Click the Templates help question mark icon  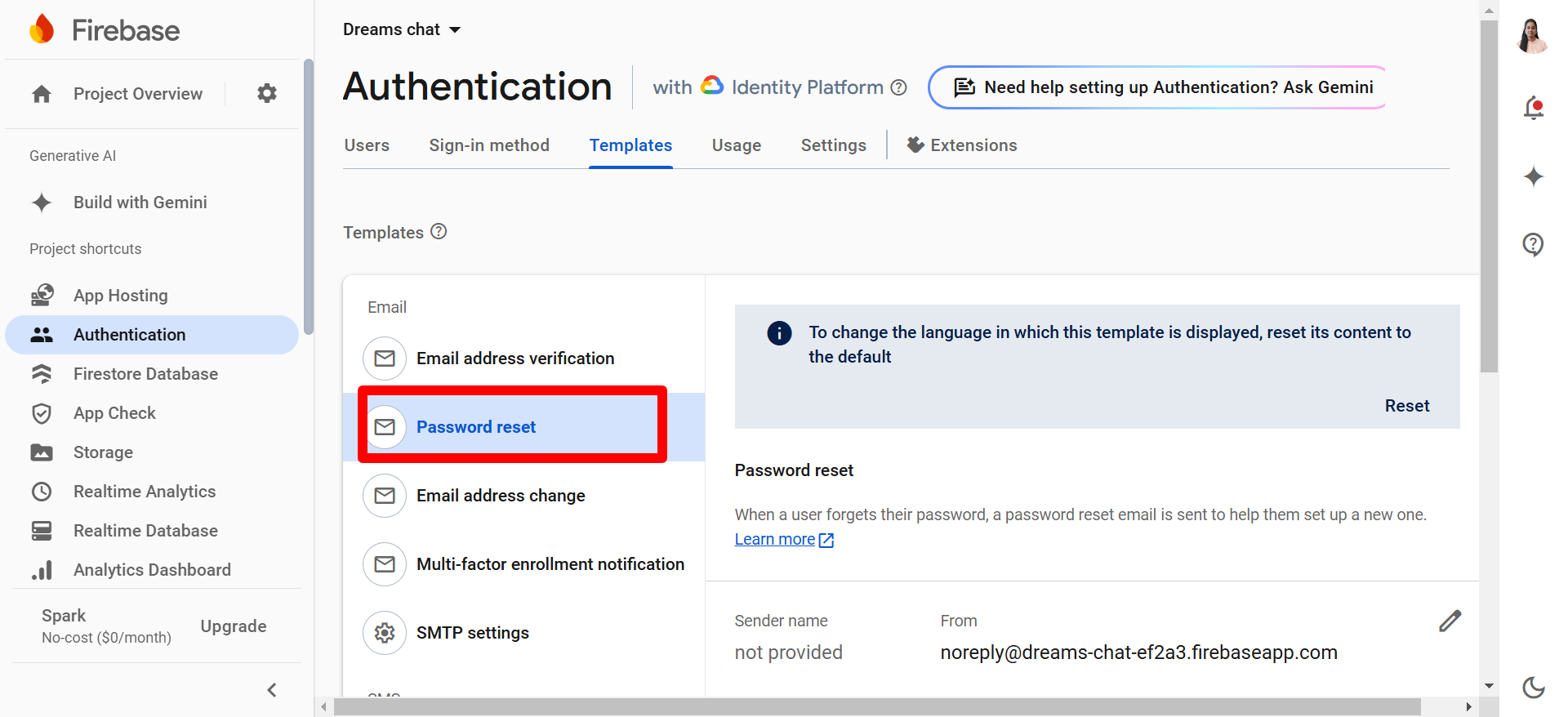tap(439, 232)
